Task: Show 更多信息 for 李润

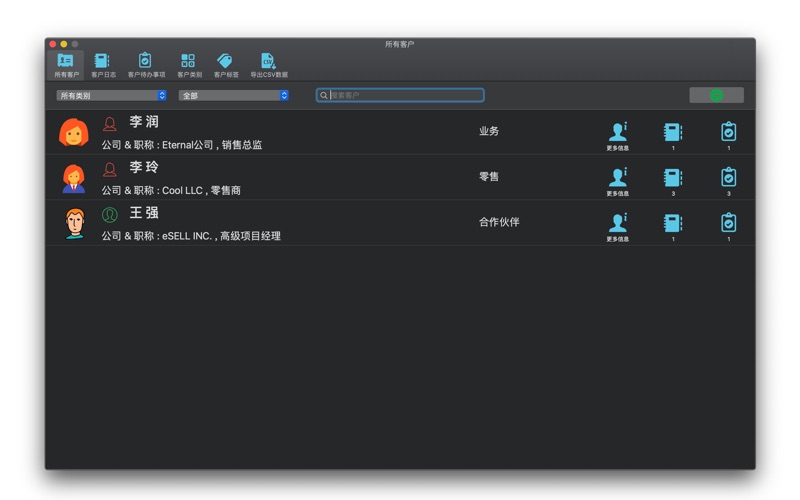Action: 618,132
